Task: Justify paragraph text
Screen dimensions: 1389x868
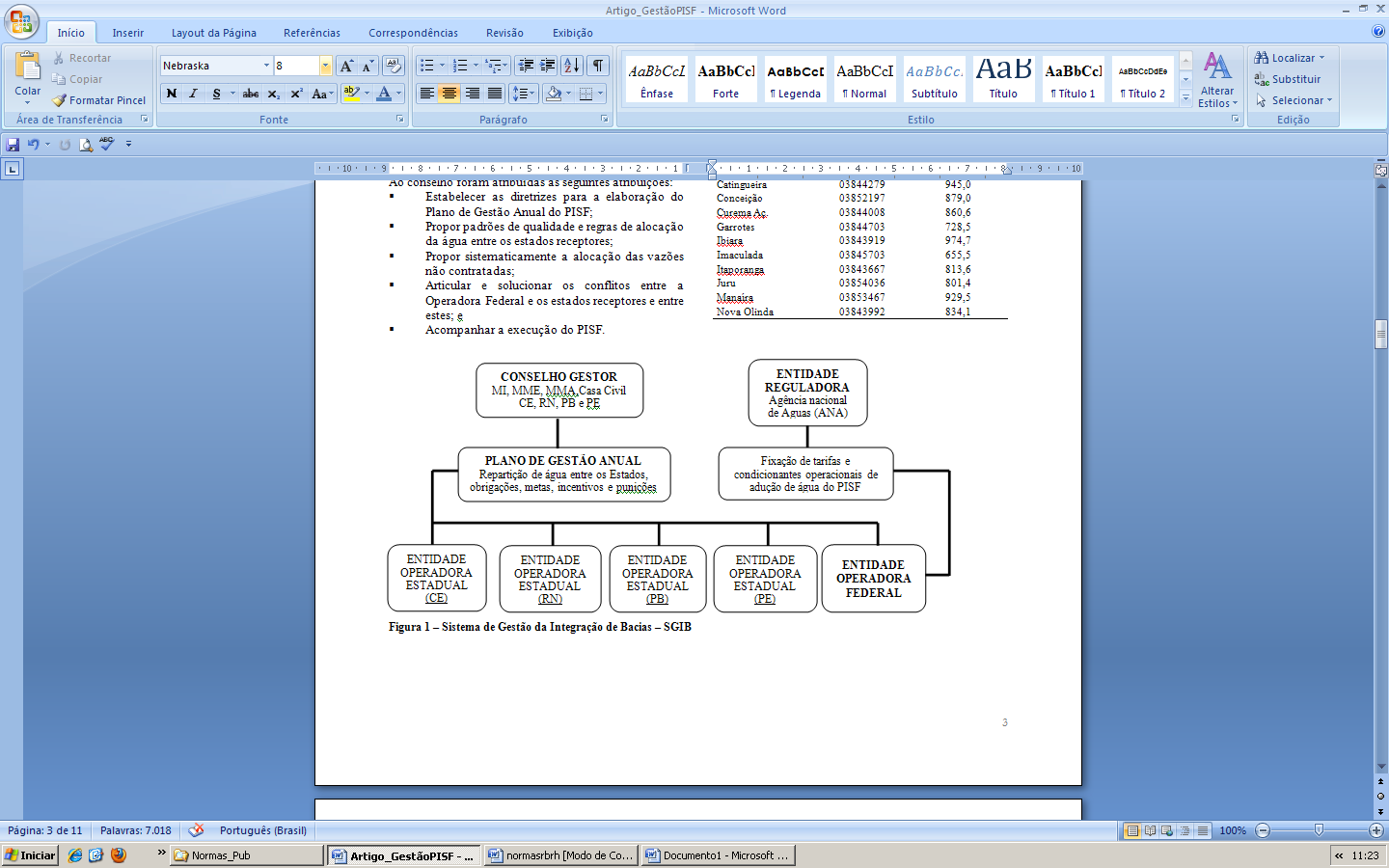Action: pyautogui.click(x=495, y=94)
